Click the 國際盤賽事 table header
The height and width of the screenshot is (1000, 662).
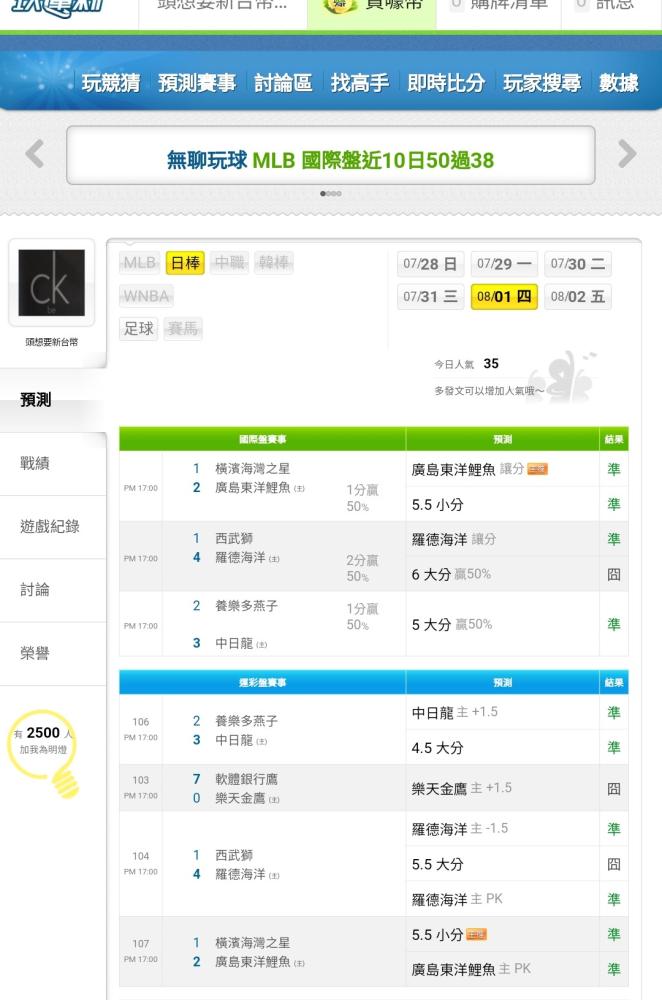coord(262,439)
